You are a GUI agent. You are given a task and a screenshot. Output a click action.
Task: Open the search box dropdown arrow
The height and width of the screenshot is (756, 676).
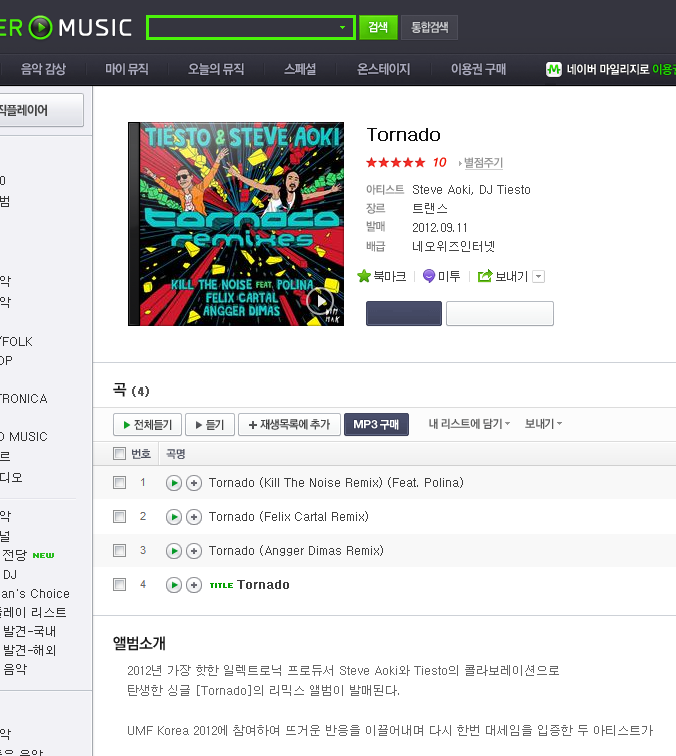pyautogui.click(x=342, y=27)
